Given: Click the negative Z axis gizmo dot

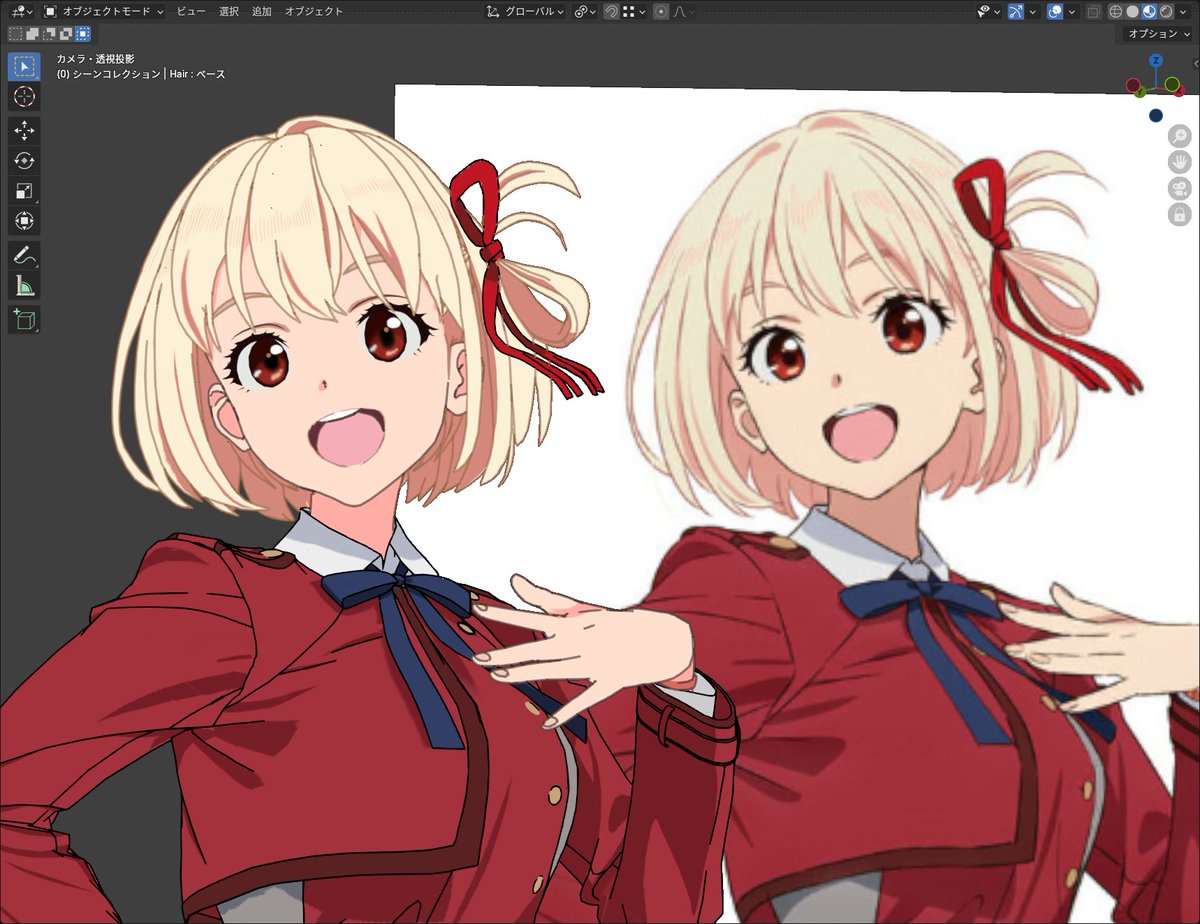Looking at the screenshot, I should (1156, 116).
